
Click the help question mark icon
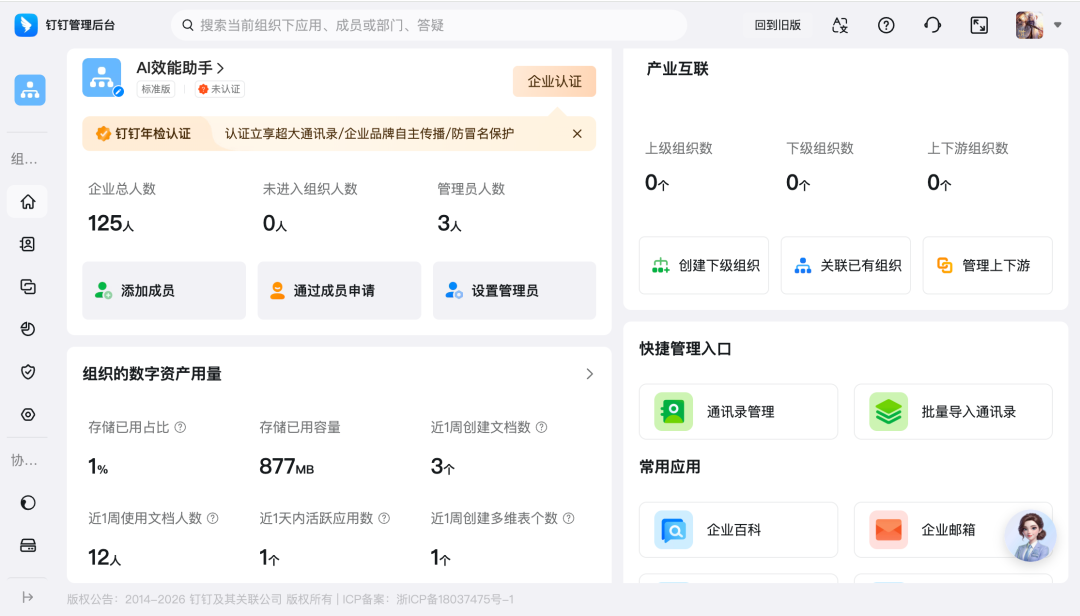(x=886, y=25)
